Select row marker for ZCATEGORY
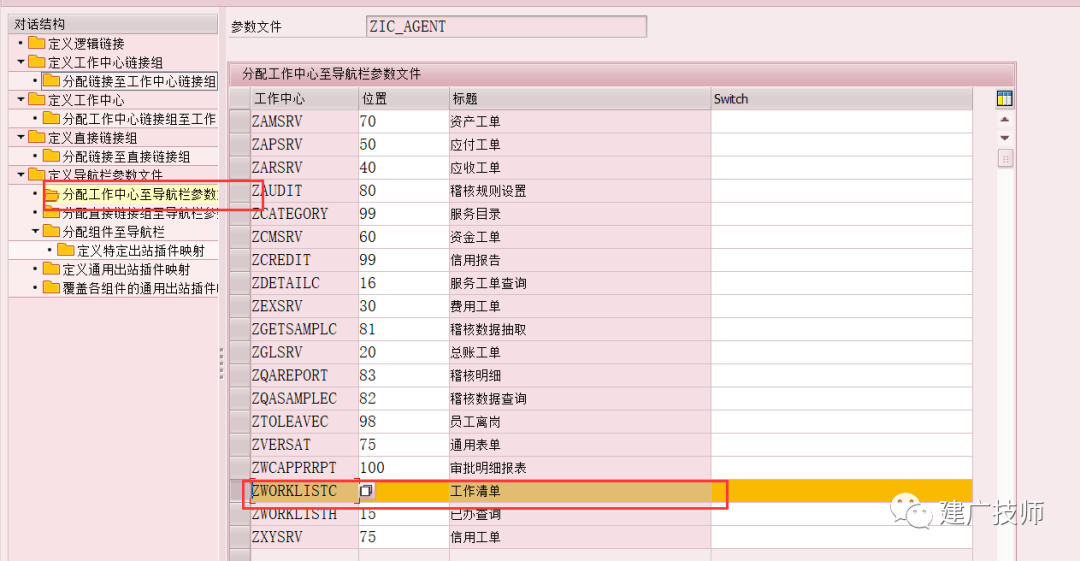The image size is (1080, 561). 240,214
